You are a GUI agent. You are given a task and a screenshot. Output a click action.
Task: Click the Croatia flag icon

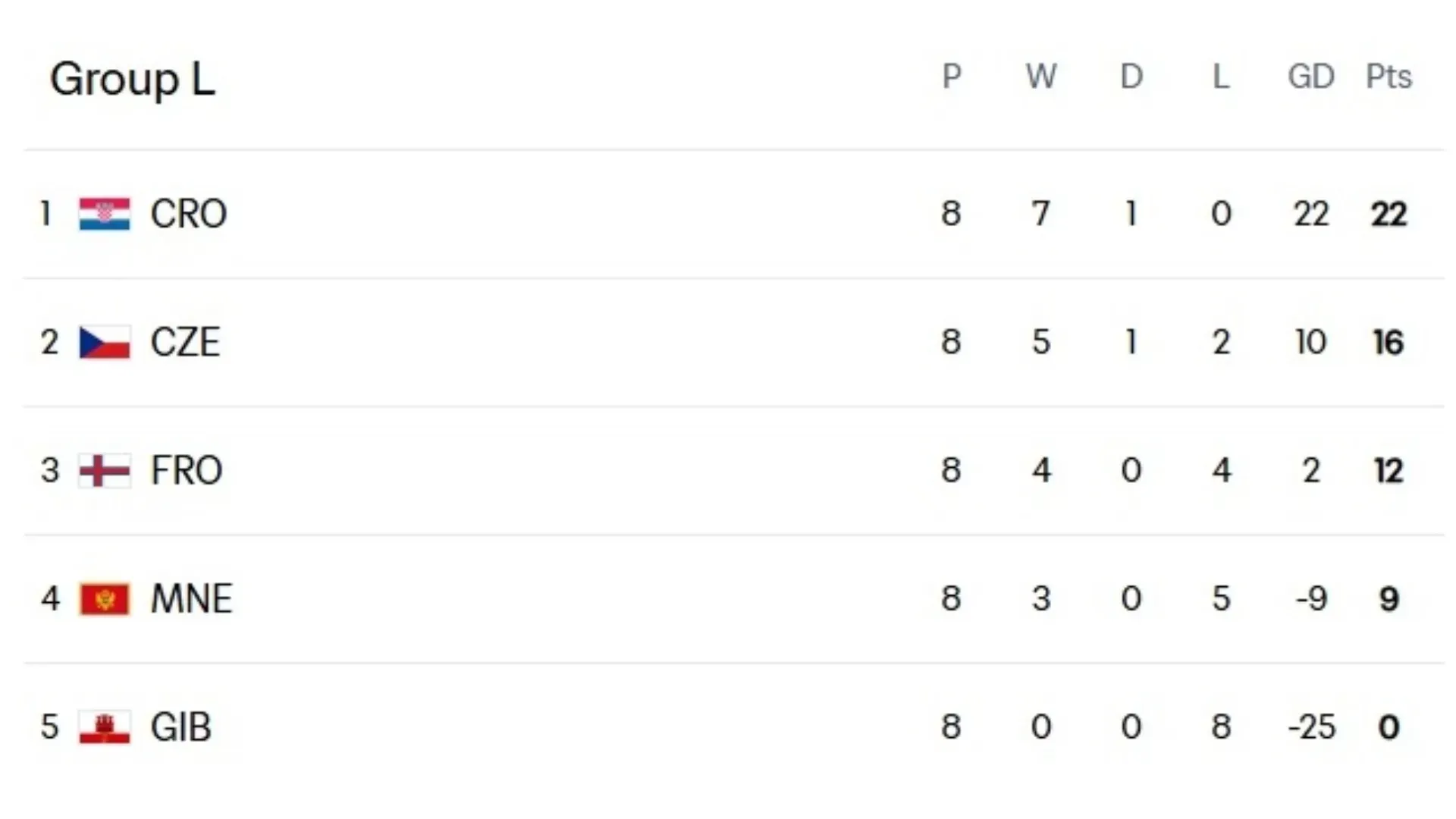[105, 214]
